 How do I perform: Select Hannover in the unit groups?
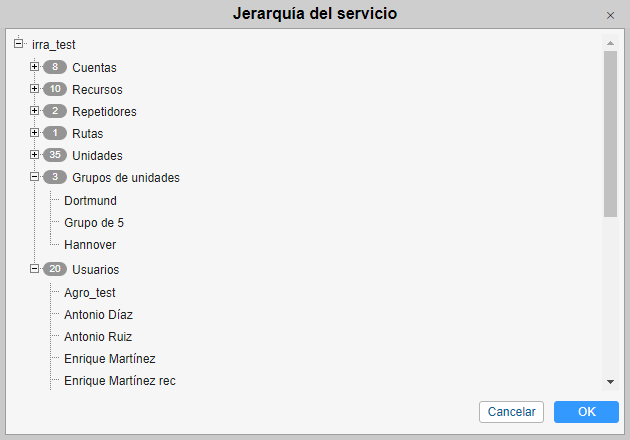click(90, 245)
